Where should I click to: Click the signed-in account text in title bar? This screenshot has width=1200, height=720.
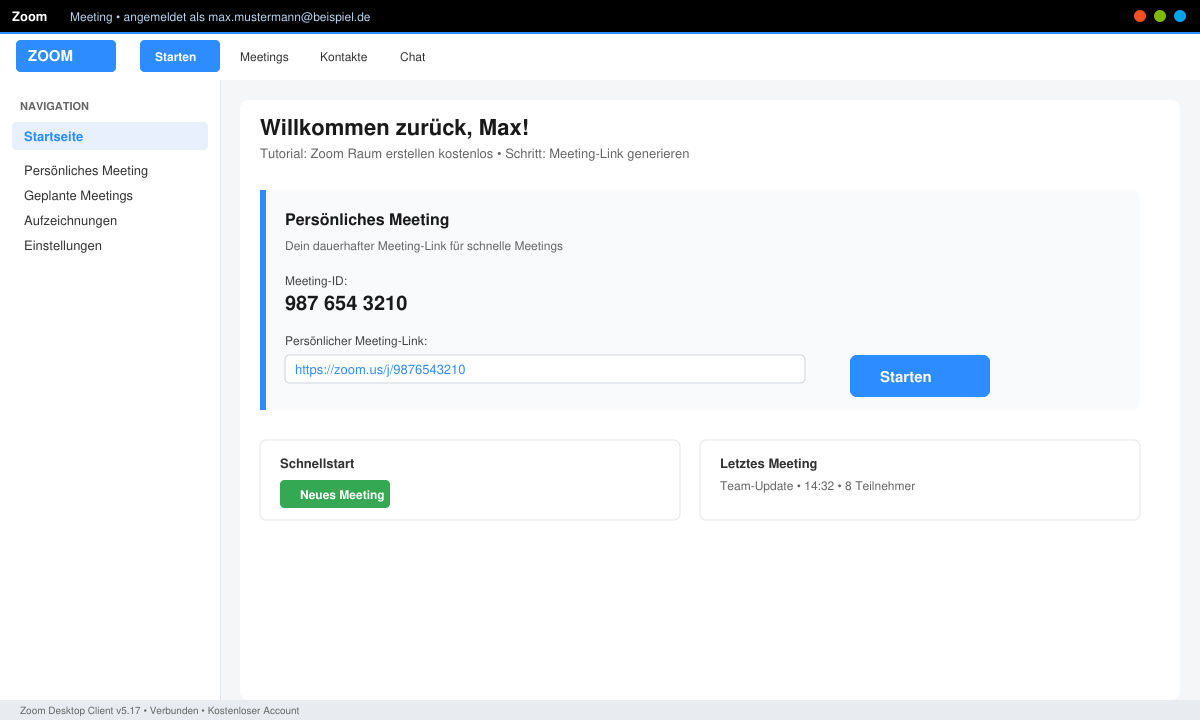click(220, 17)
